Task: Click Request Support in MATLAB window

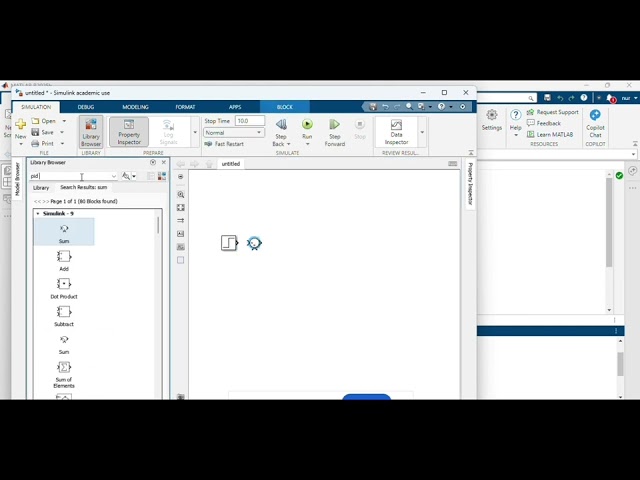Action: click(x=553, y=112)
